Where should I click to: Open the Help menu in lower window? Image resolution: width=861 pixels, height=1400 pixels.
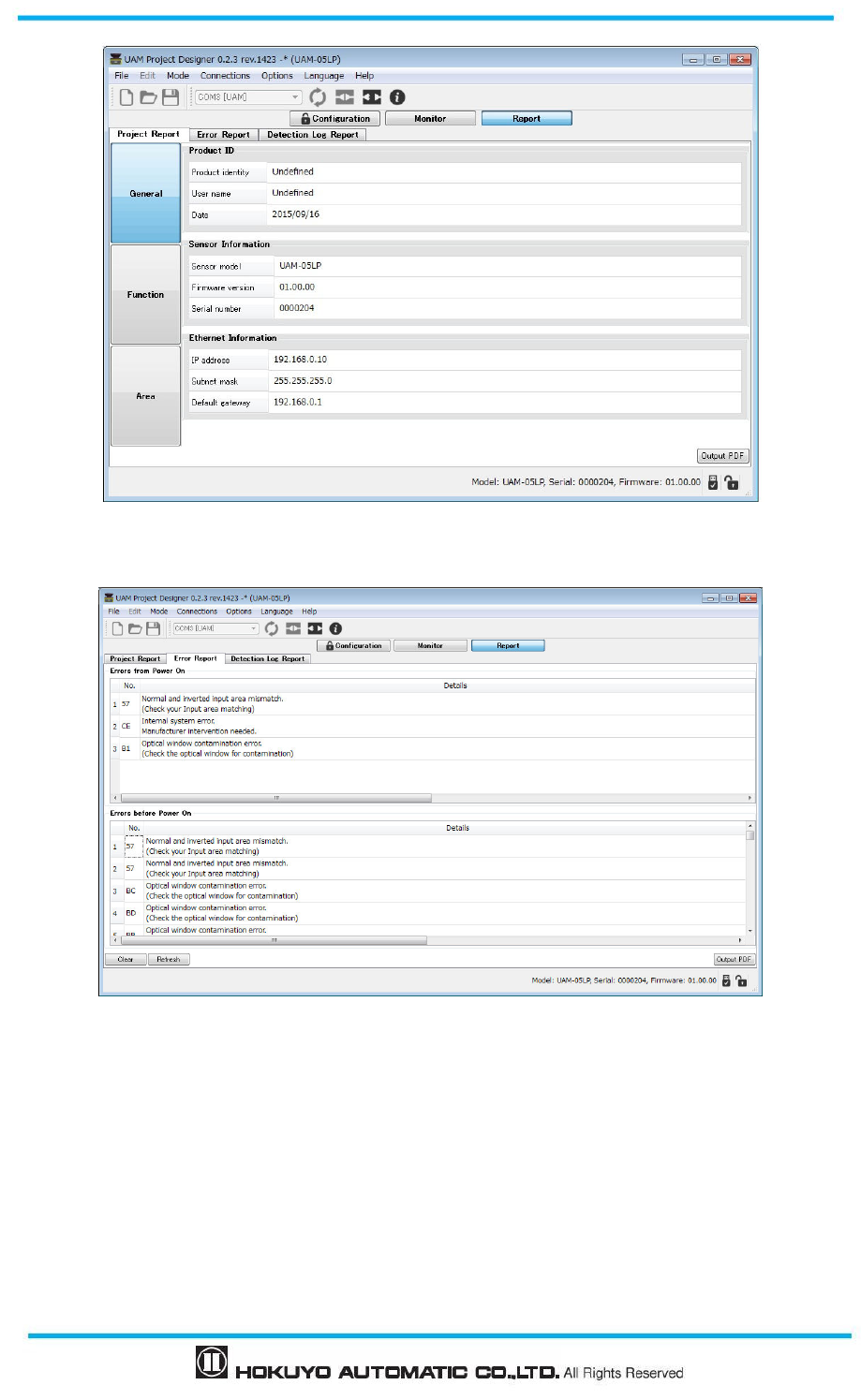click(309, 612)
